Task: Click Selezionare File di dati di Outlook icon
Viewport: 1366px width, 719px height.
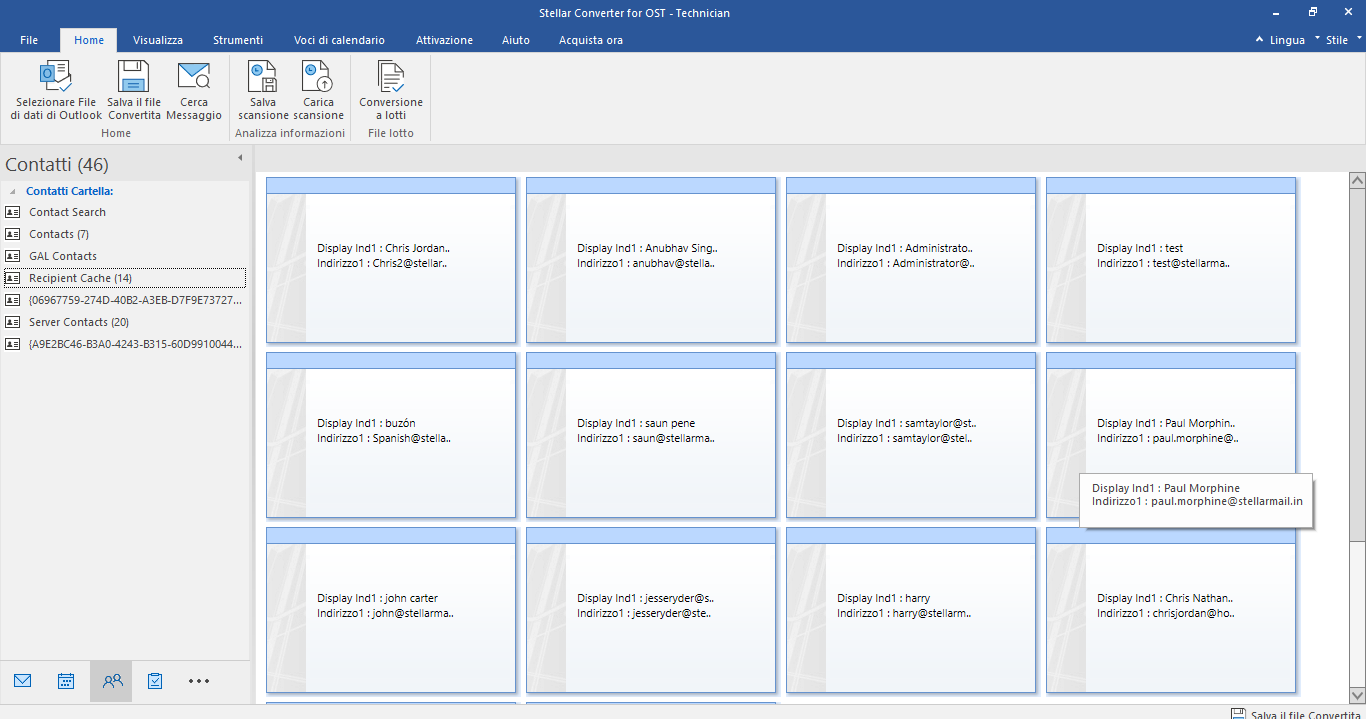Action: [56, 76]
